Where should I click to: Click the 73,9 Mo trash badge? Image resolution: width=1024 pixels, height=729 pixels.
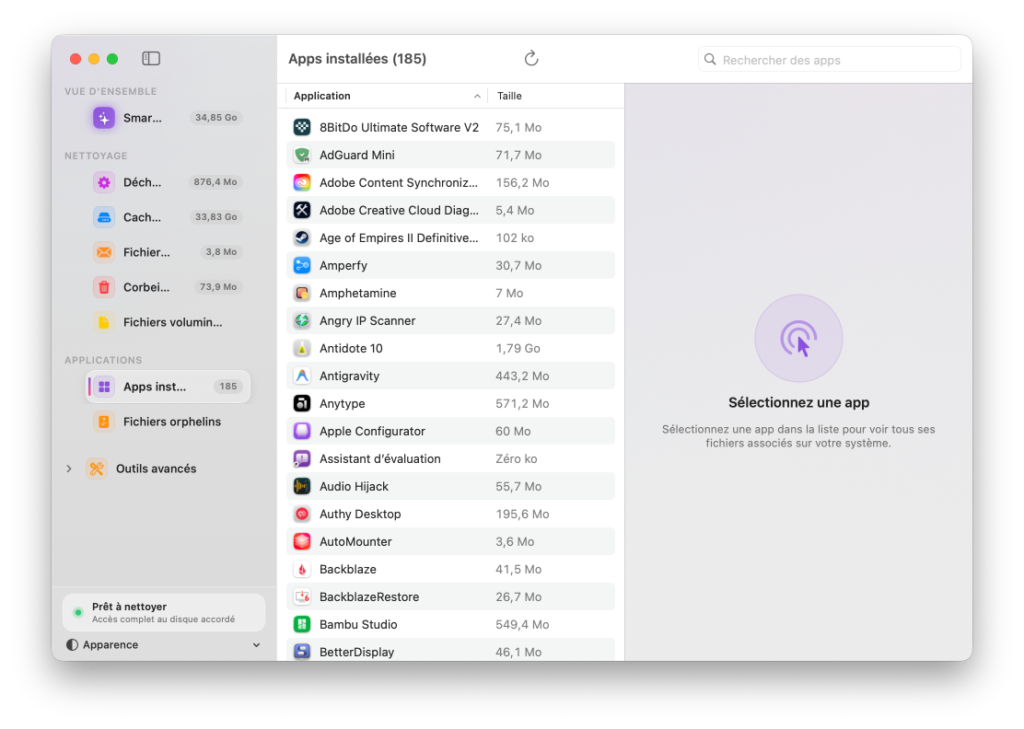(x=218, y=287)
